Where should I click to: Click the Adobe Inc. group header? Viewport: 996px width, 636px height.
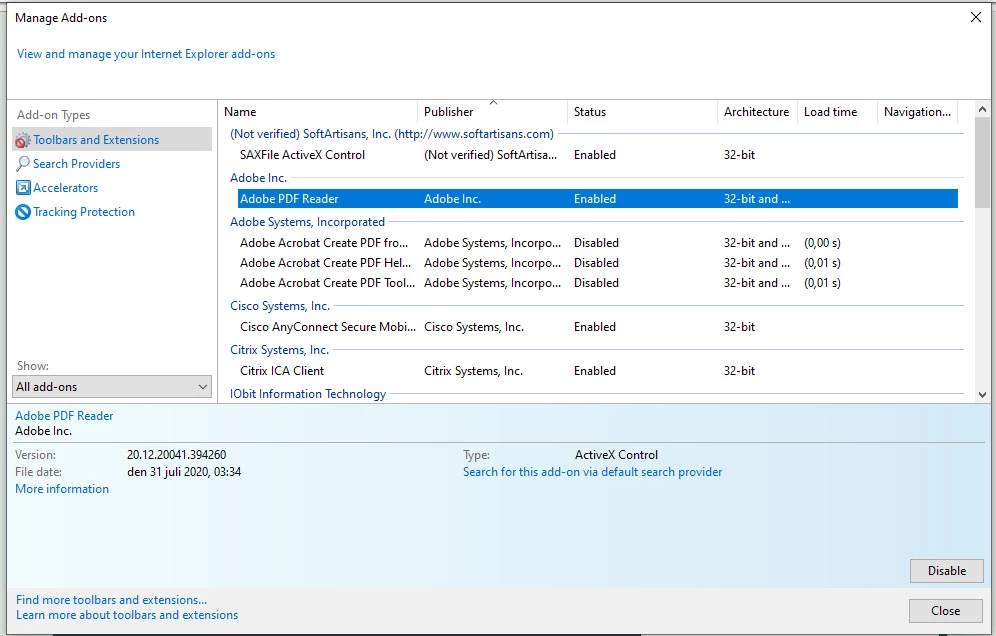259,179
